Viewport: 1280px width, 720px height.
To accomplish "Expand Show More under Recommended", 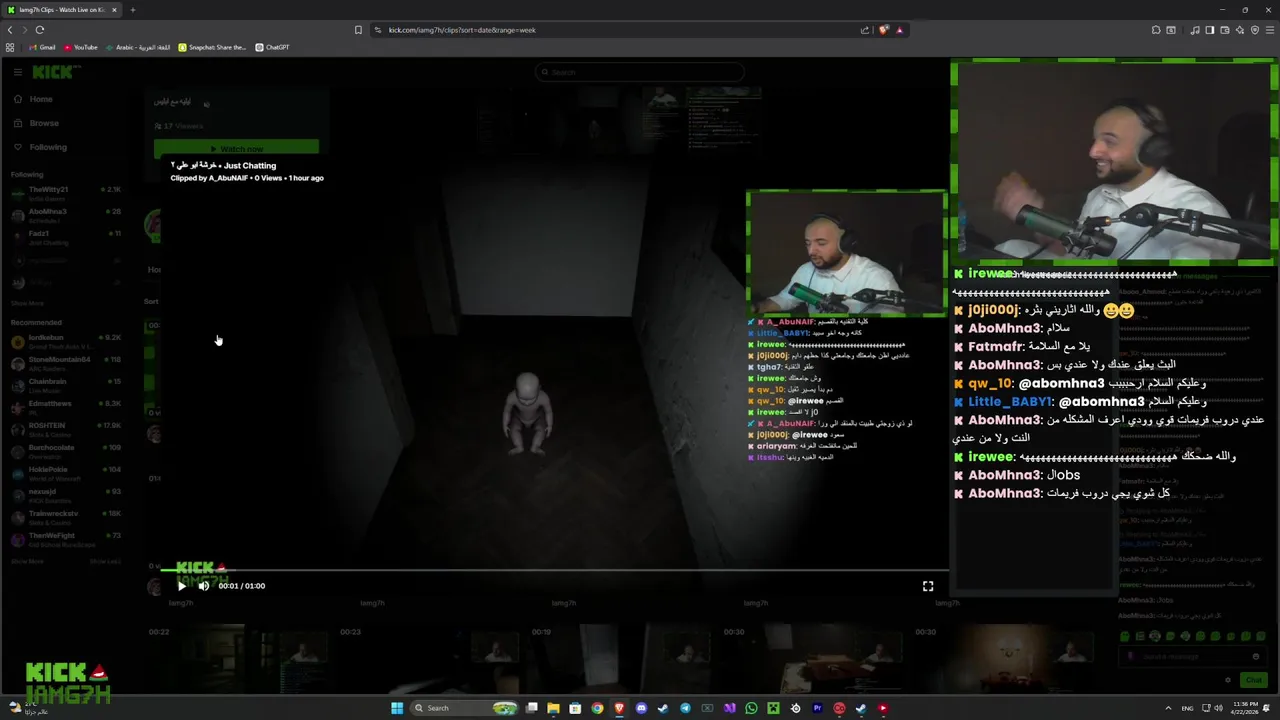I will coord(28,561).
